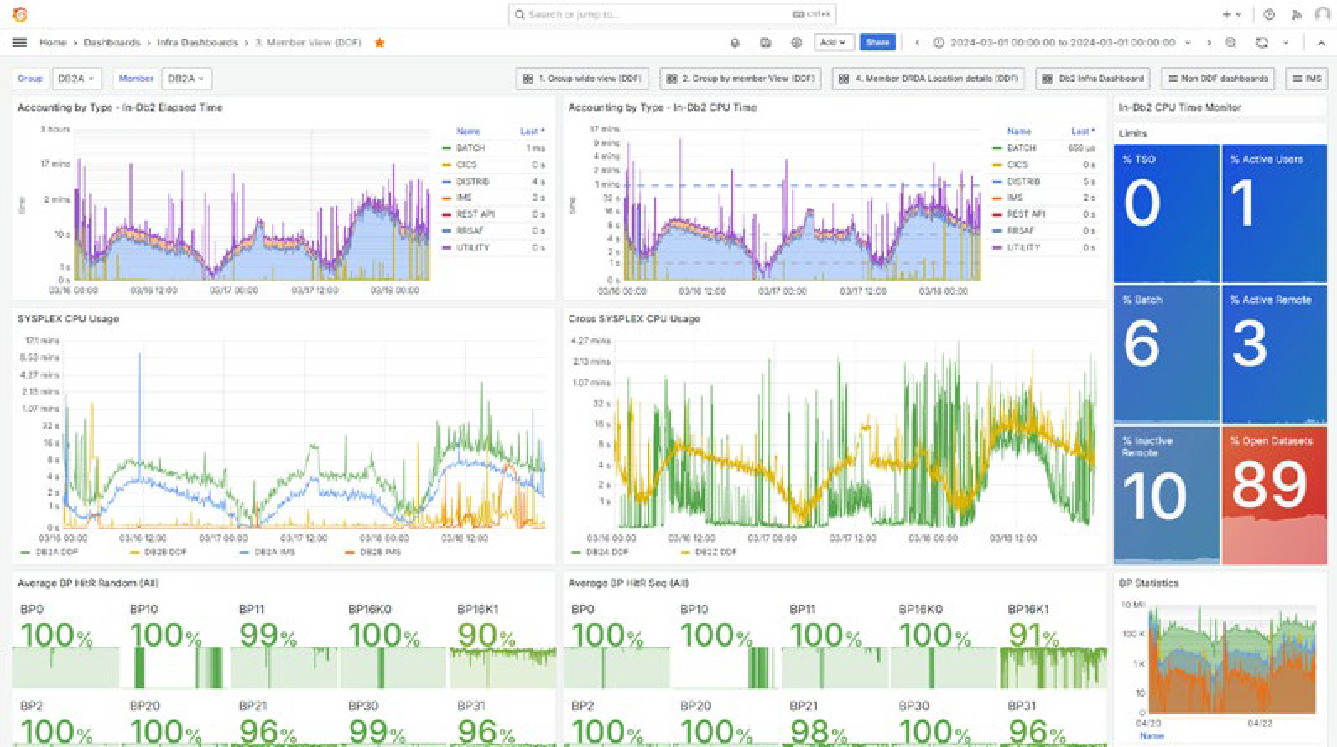Open 2. Group by member View (DDF) link
Viewport: 1337px width, 747px height.
click(x=741, y=79)
